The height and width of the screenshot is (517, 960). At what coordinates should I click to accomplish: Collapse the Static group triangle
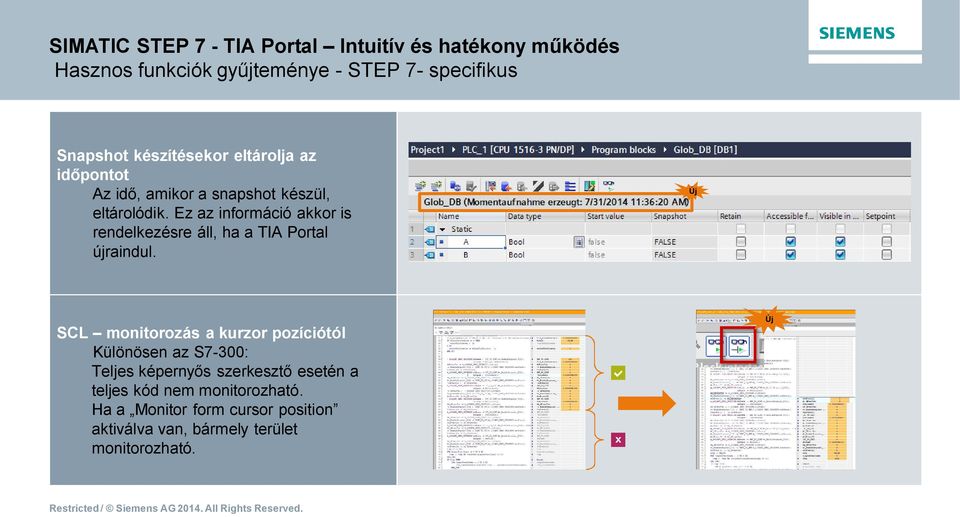[x=442, y=229]
